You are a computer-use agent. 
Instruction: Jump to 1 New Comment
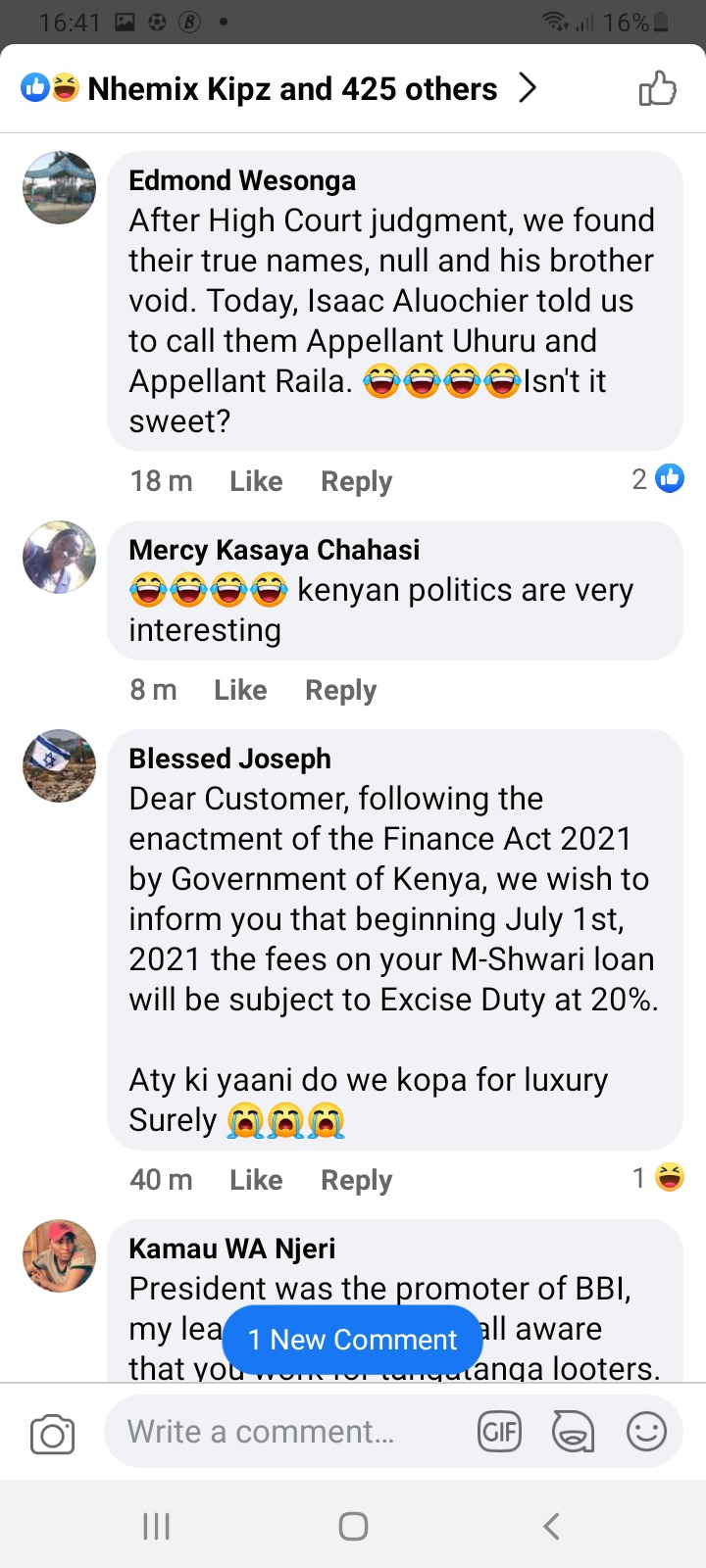tap(353, 1340)
